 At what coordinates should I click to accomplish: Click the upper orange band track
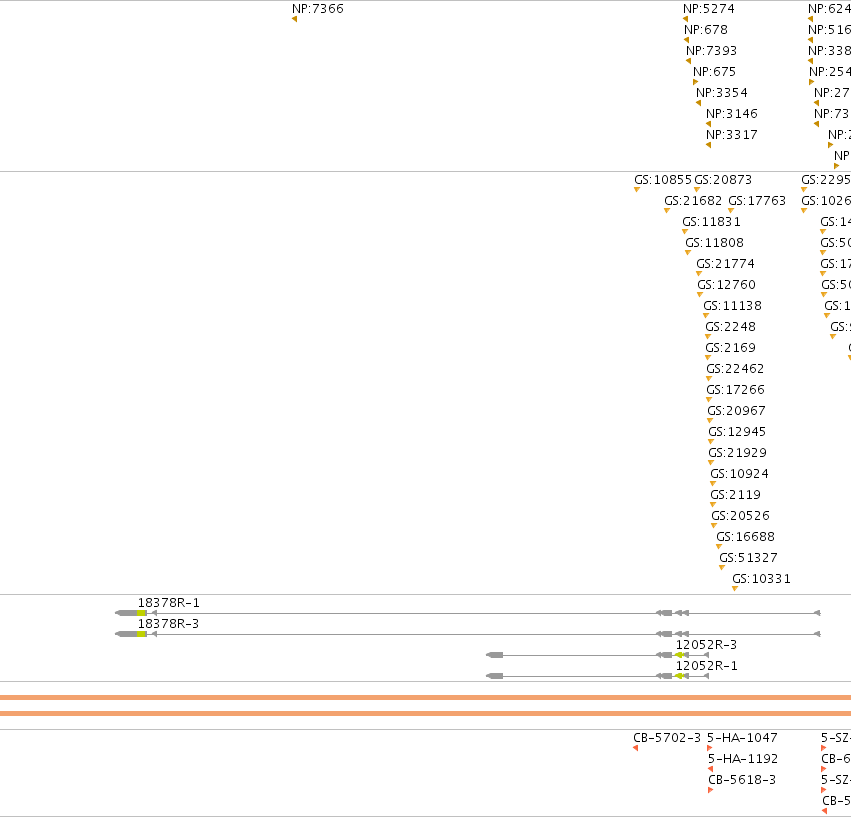pyautogui.click(x=426, y=698)
